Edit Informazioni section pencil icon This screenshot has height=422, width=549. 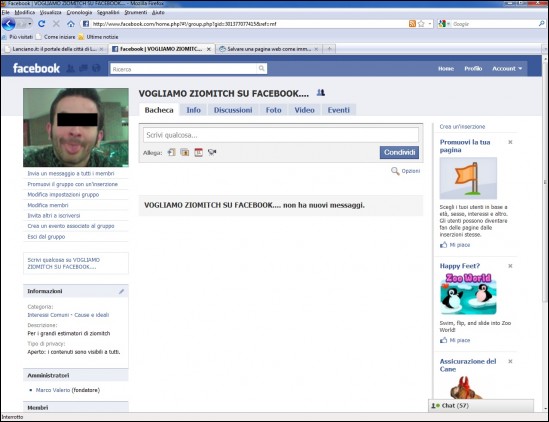click(121, 291)
